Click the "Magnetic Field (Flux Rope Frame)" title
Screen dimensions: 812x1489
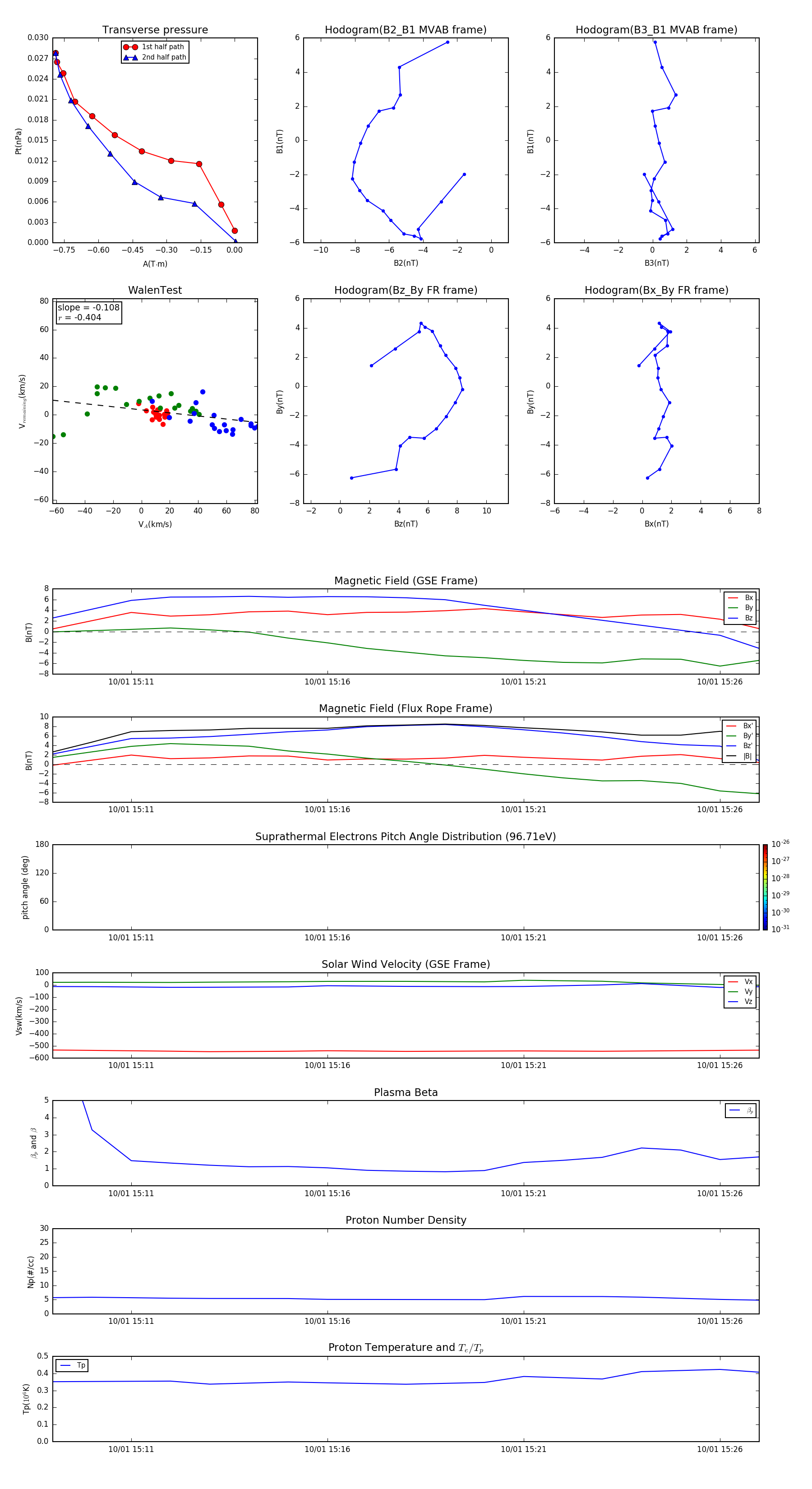pyautogui.click(x=406, y=709)
